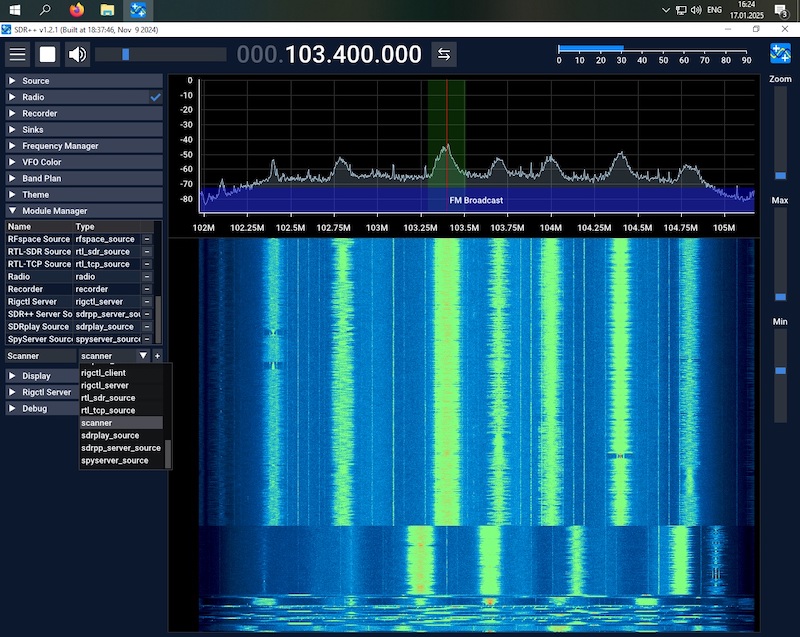The width and height of the screenshot is (800, 637).
Task: Remove the Rigctl Server module
Action: 147,301
